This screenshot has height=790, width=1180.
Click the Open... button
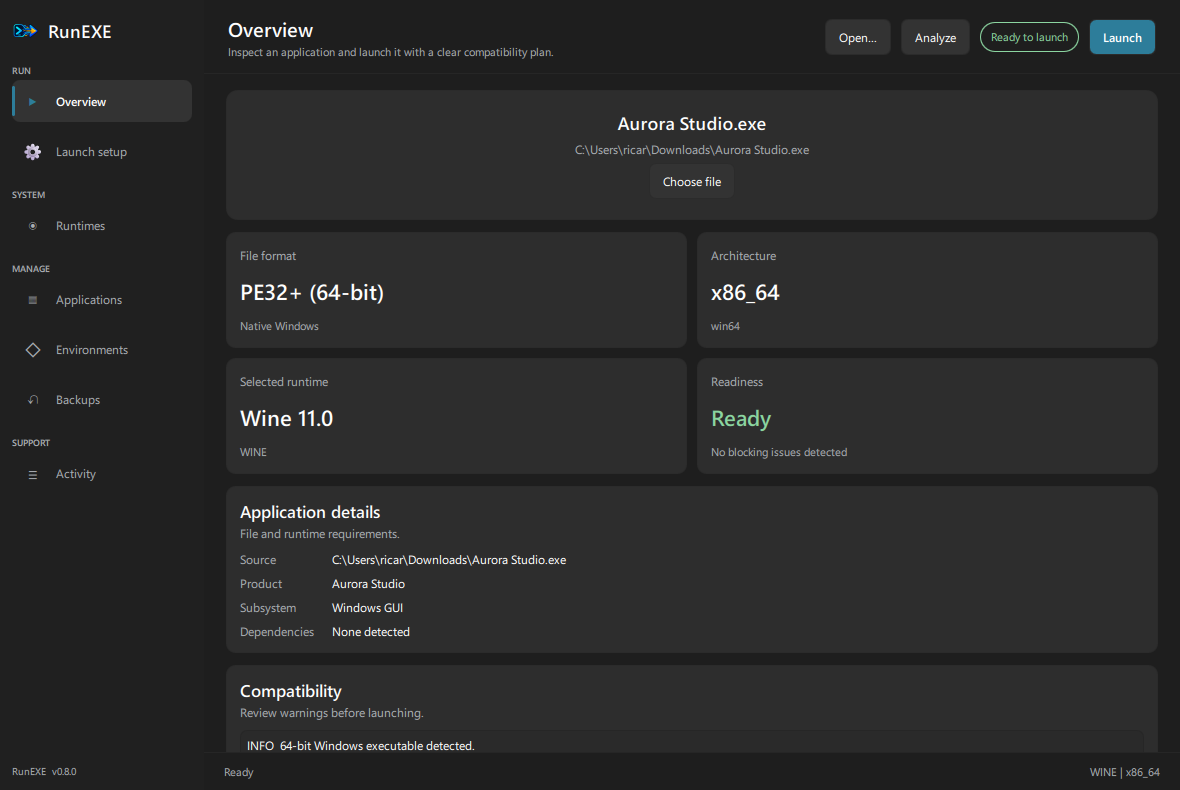(858, 38)
